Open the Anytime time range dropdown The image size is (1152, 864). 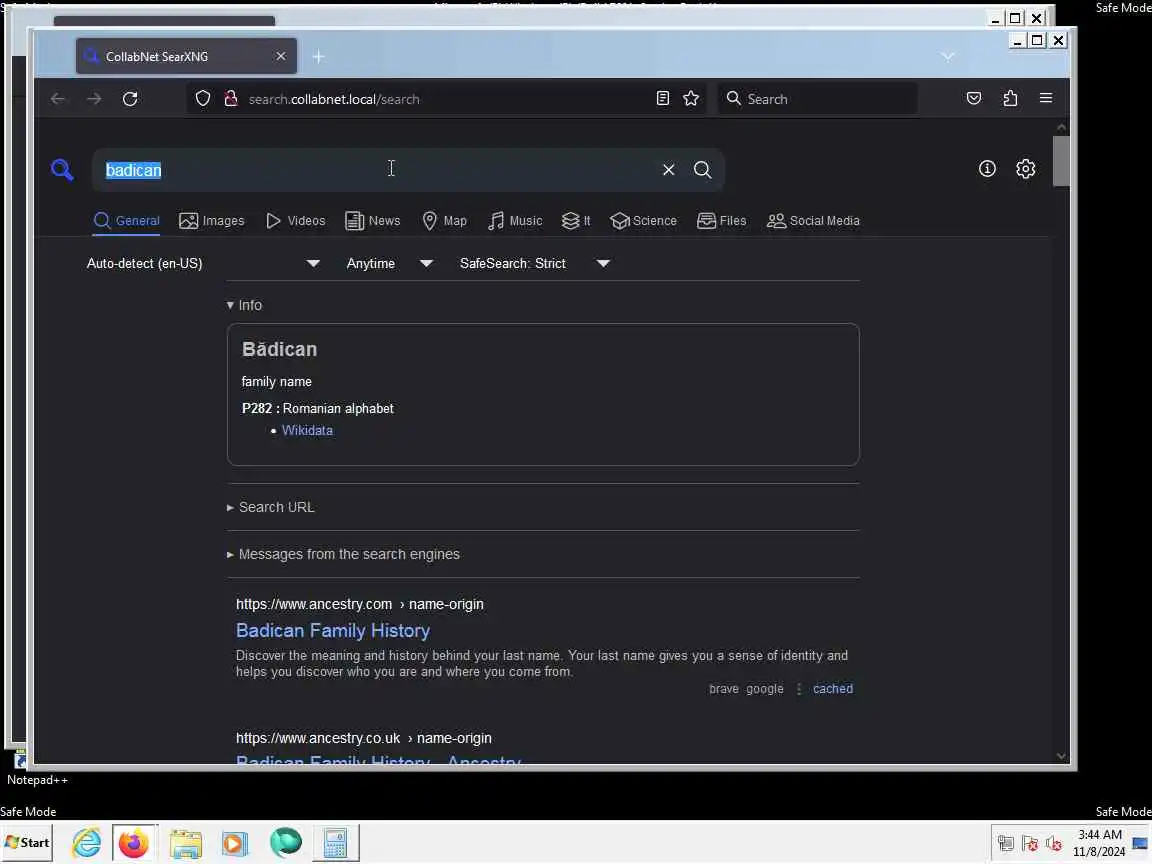point(389,263)
